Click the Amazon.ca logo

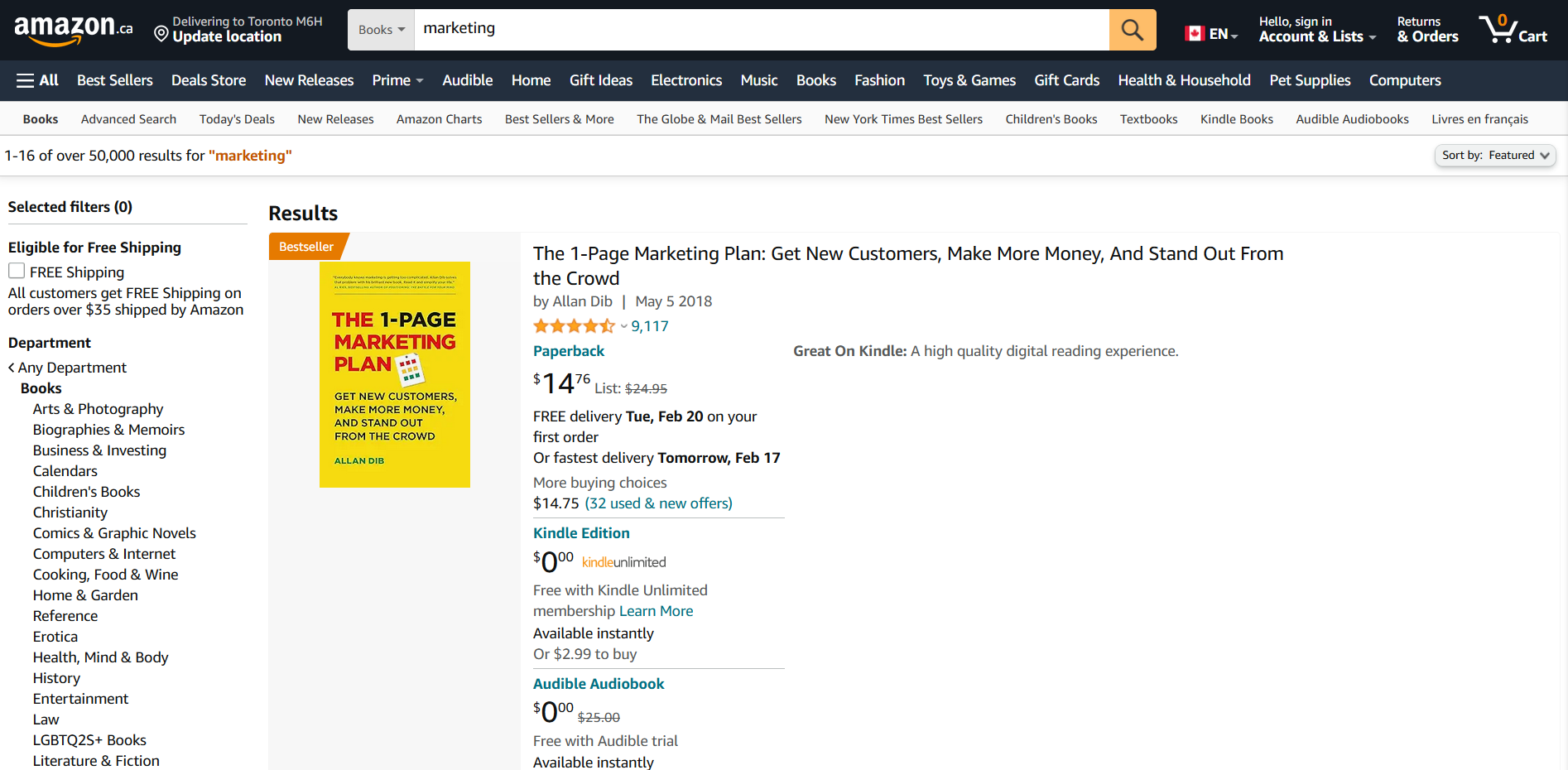pos(74,30)
